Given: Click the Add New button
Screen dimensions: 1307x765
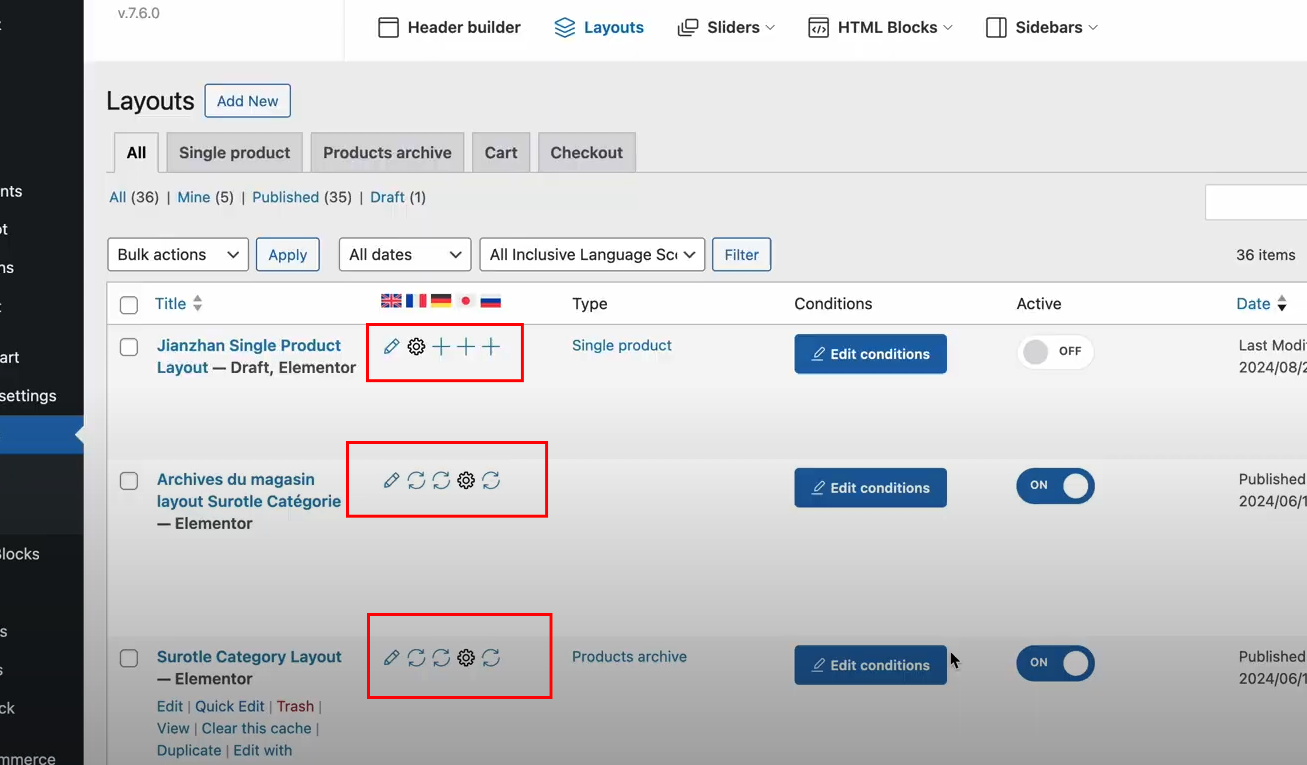Looking at the screenshot, I should pyautogui.click(x=248, y=101).
